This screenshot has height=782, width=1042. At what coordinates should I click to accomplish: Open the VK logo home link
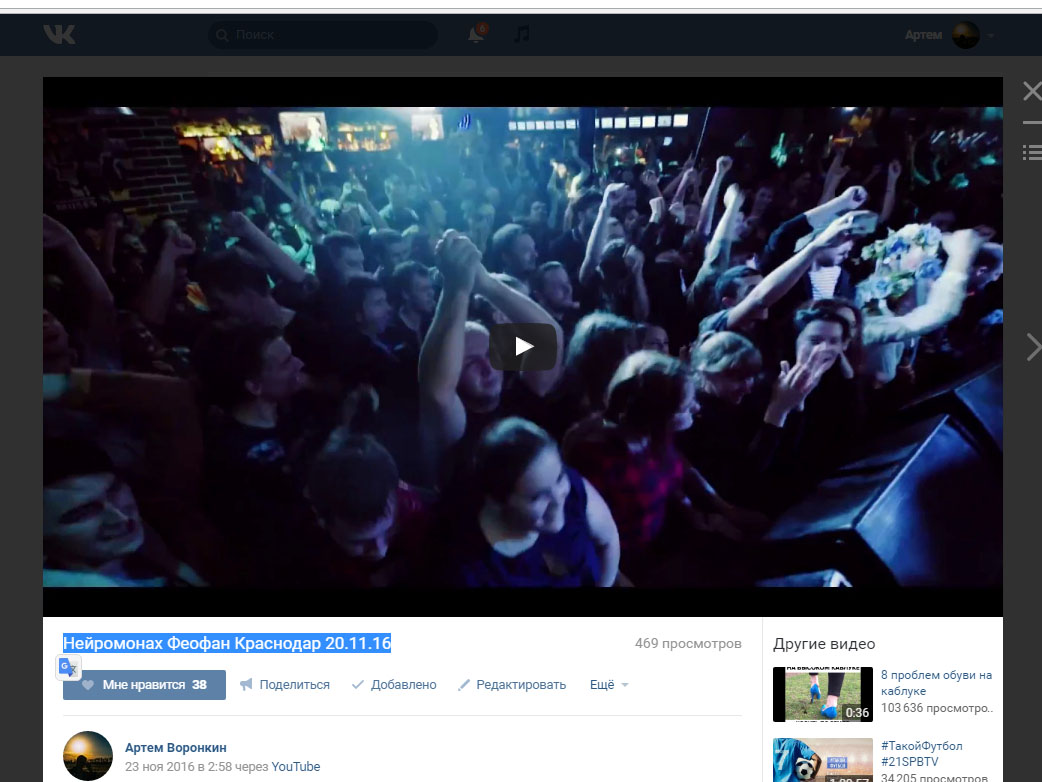coord(59,34)
